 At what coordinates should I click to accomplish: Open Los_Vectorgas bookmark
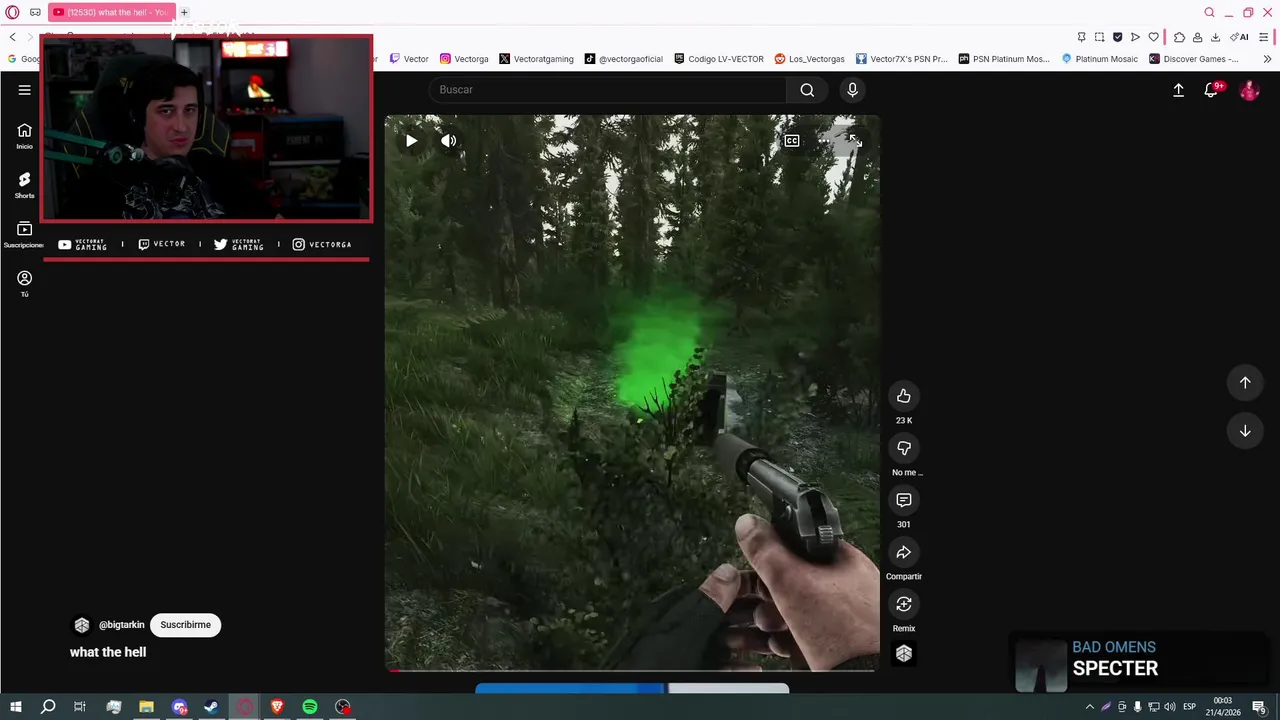809,59
